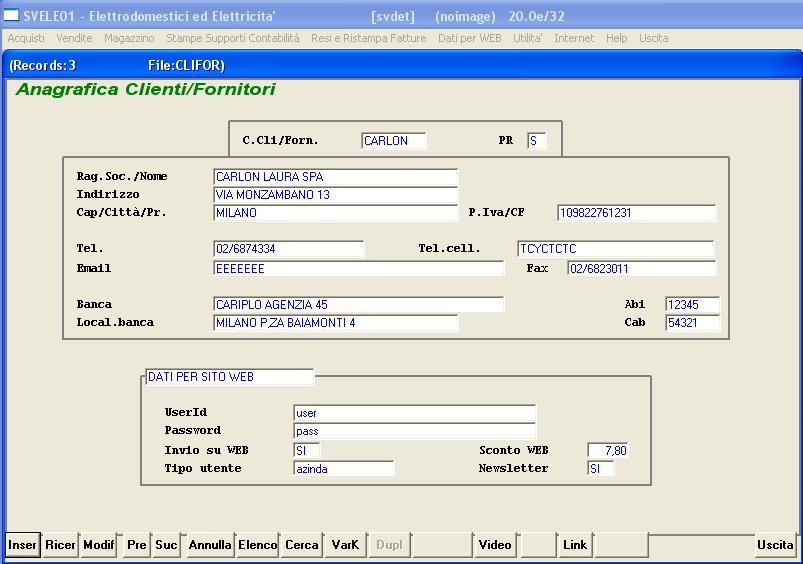The height and width of the screenshot is (564, 803).
Task: Click the UserId field containing user
Action: point(414,413)
